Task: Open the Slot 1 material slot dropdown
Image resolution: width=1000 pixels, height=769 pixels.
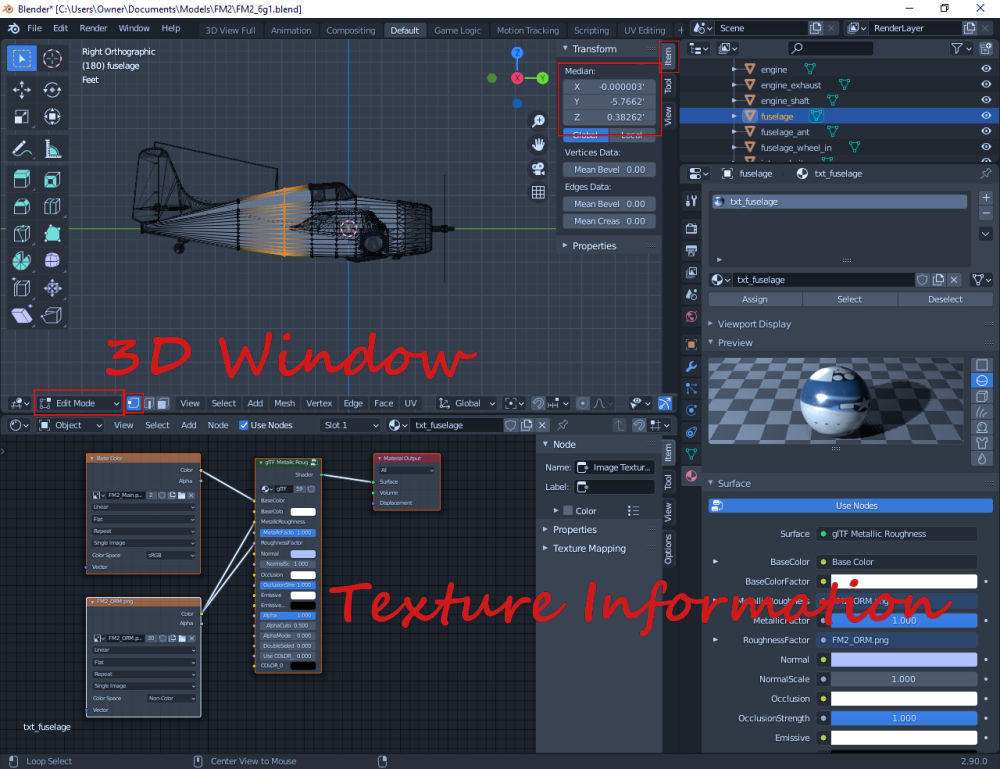Action: [x=350, y=425]
